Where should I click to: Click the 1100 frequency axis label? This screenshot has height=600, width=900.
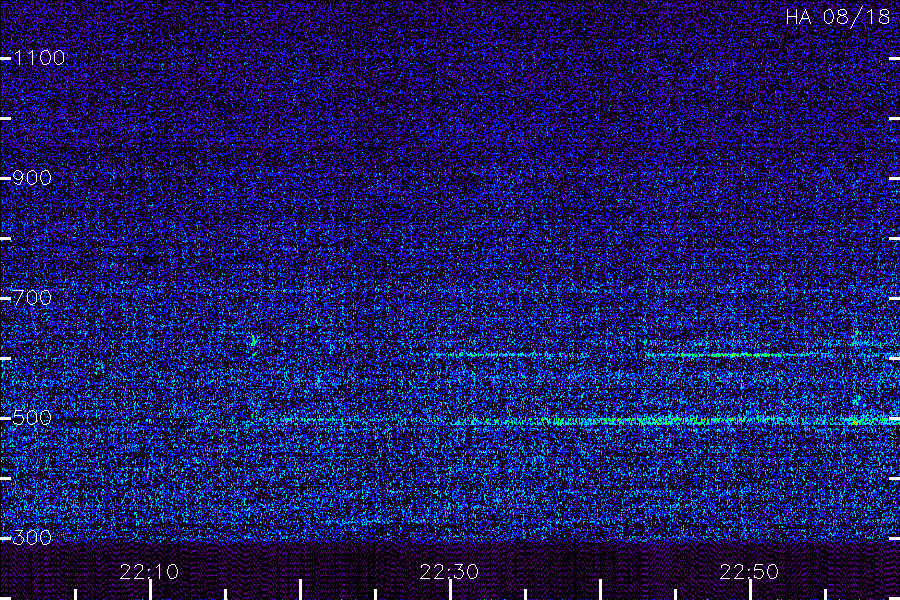click(39, 57)
